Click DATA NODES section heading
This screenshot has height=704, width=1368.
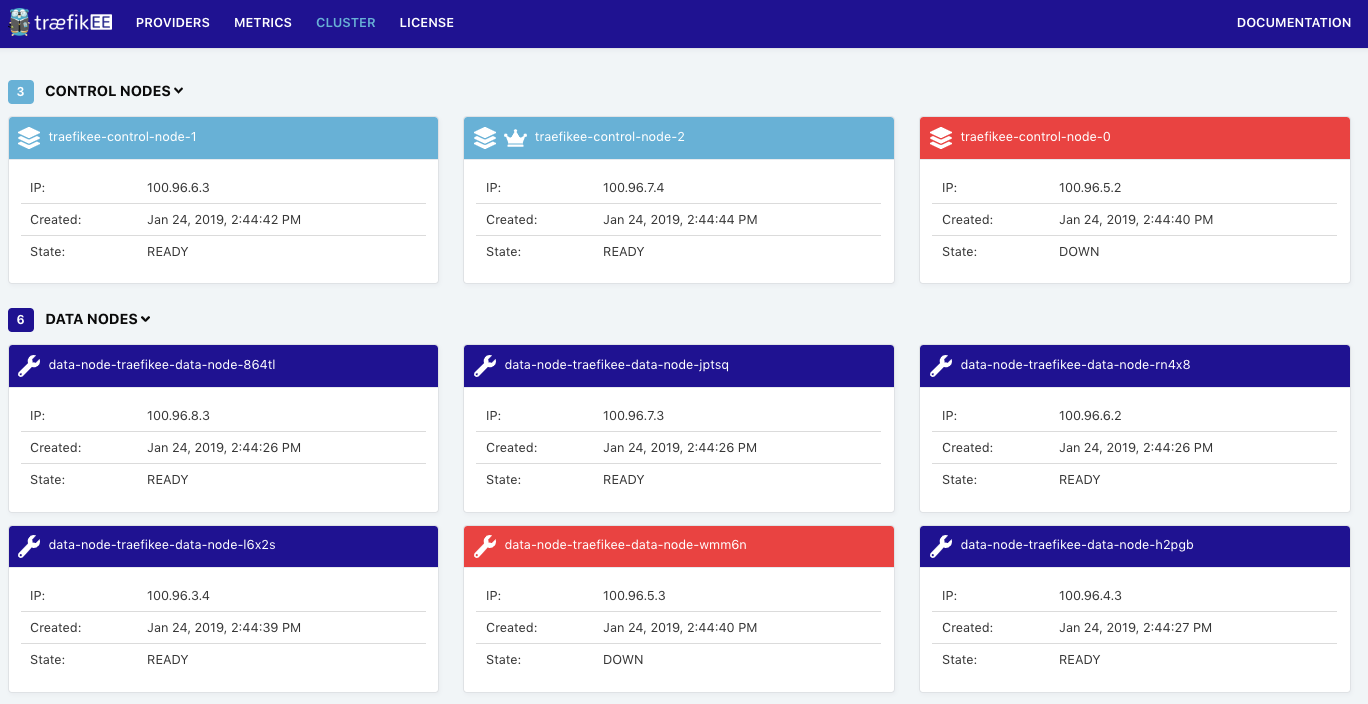click(91, 319)
